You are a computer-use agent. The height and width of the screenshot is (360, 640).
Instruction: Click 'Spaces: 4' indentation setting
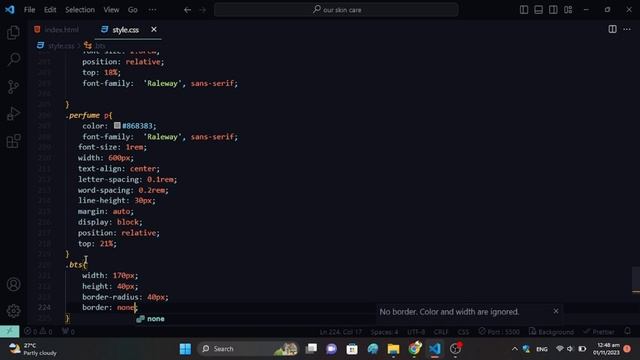click(384, 332)
